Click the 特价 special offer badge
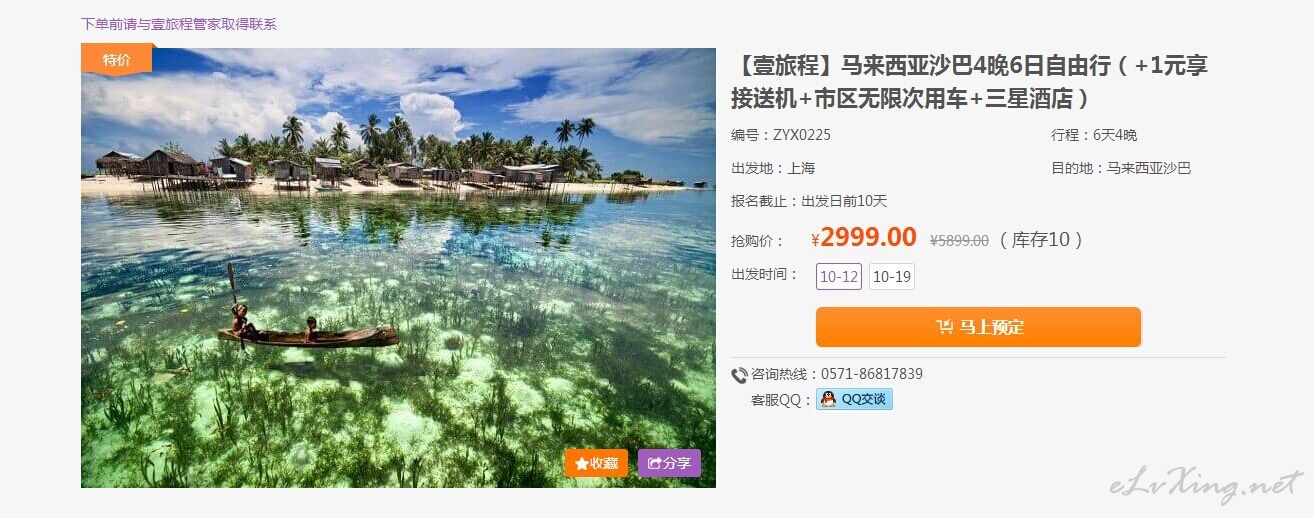Screen dimensions: 1314x518 click(x=116, y=60)
